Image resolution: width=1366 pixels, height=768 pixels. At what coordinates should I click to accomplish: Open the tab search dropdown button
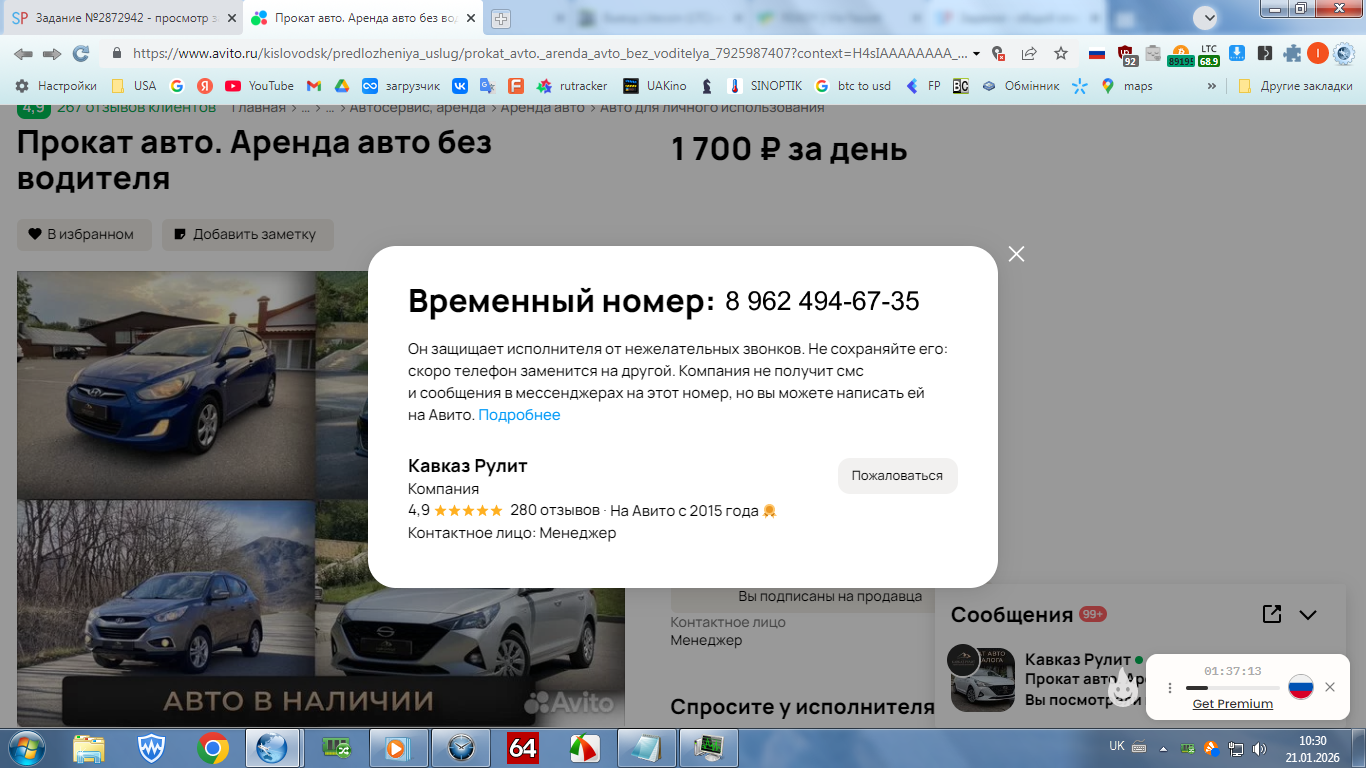click(1206, 18)
